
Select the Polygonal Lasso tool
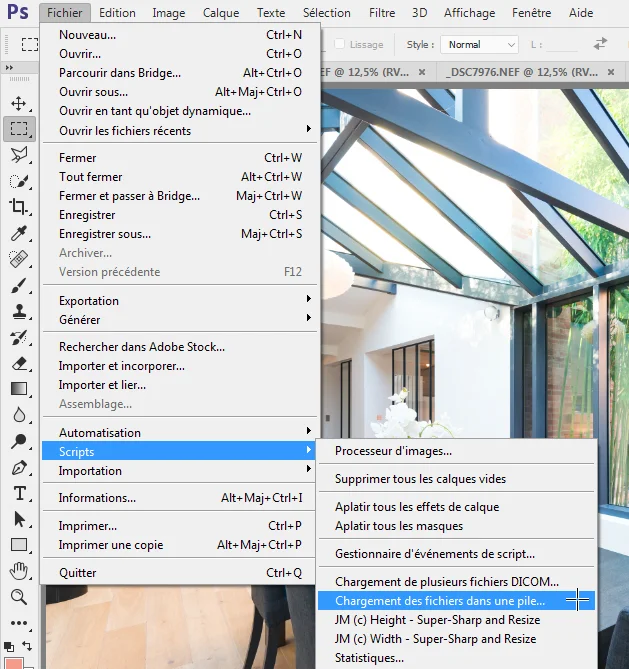coord(19,155)
